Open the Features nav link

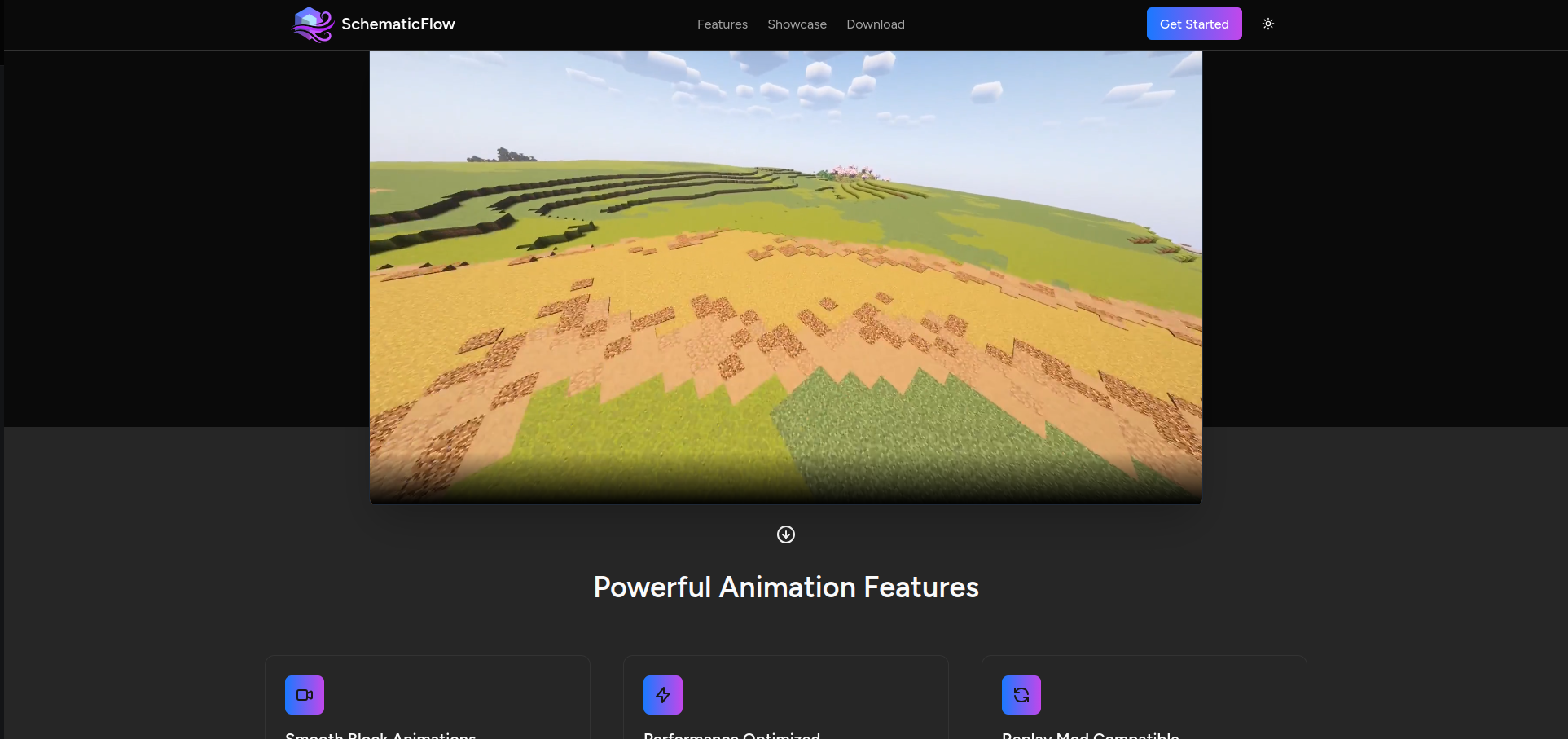[x=722, y=24]
